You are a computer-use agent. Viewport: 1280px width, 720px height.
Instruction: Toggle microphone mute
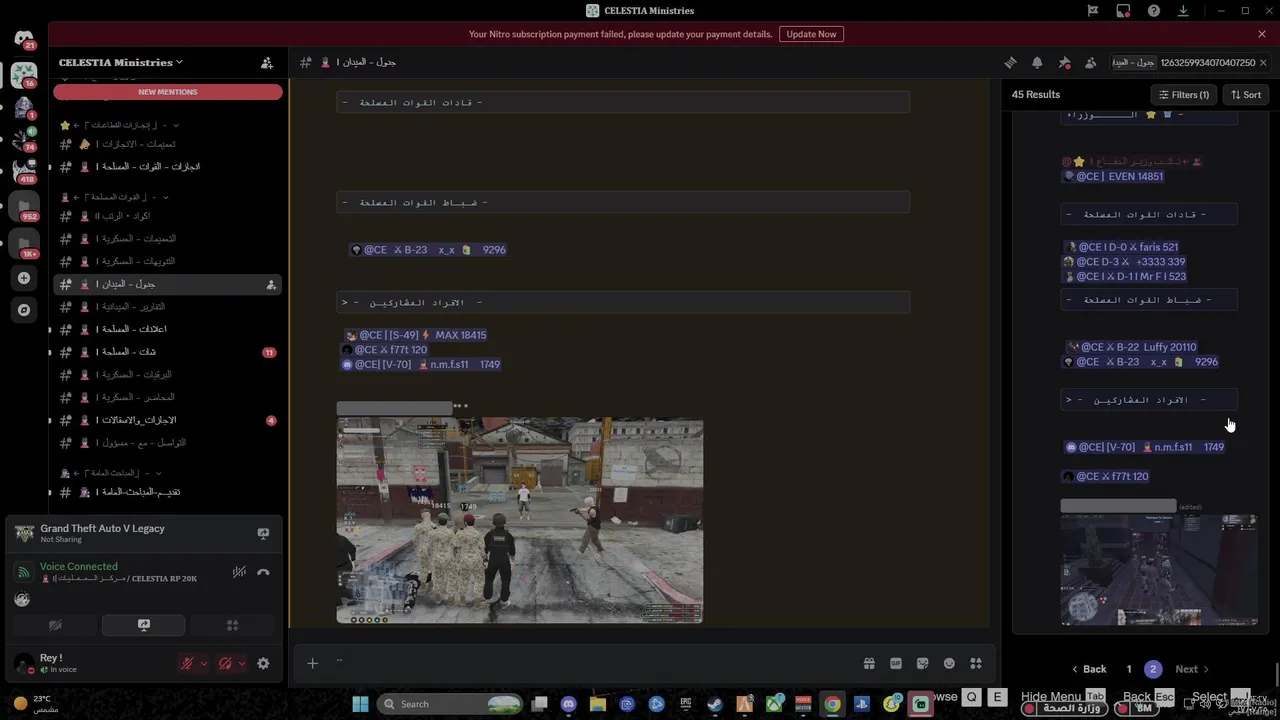(x=186, y=663)
